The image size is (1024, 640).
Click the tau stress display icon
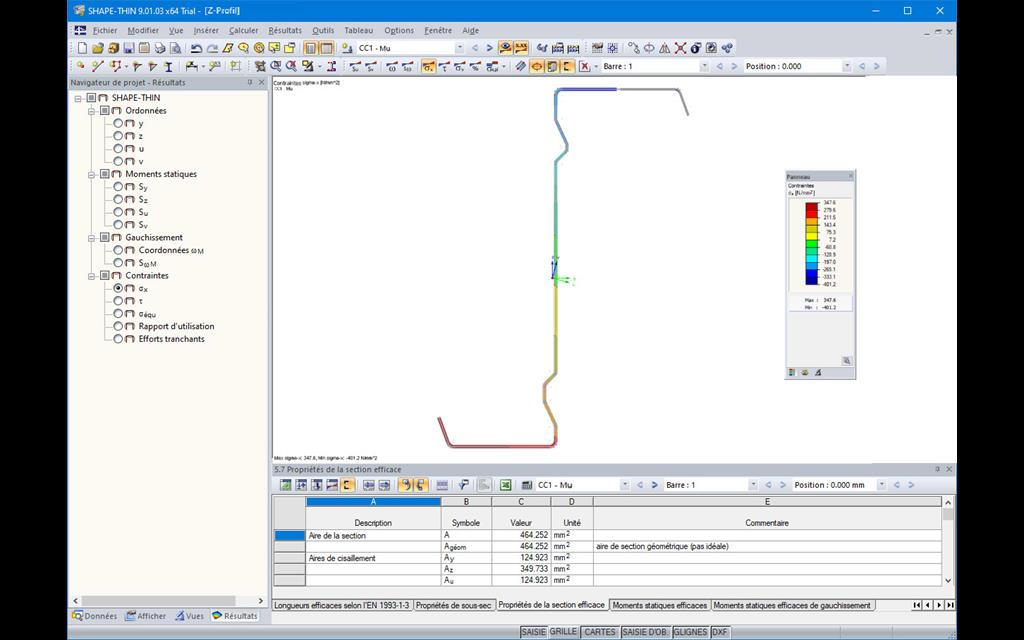tap(444, 66)
